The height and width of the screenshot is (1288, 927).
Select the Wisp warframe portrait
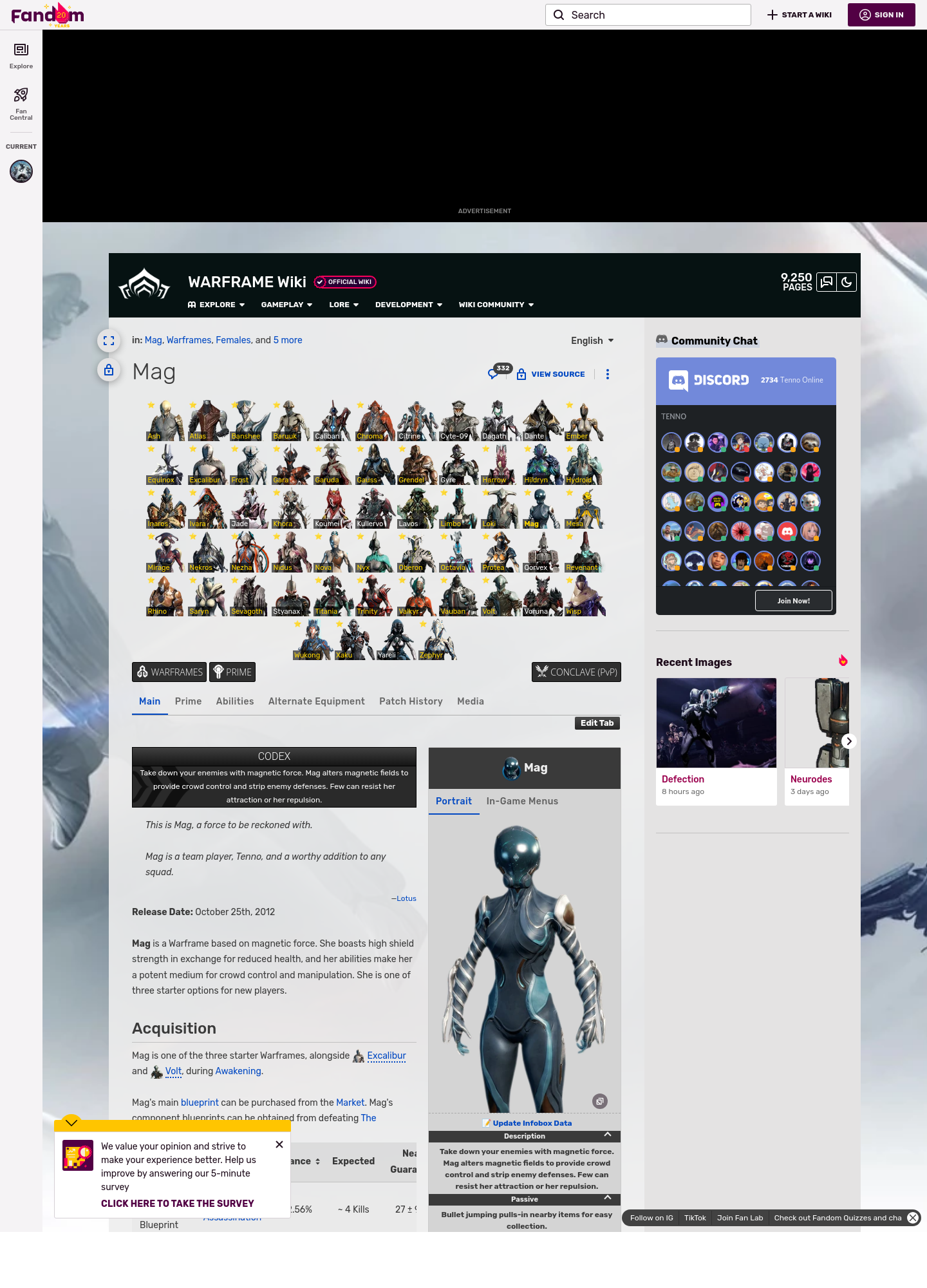click(x=585, y=595)
